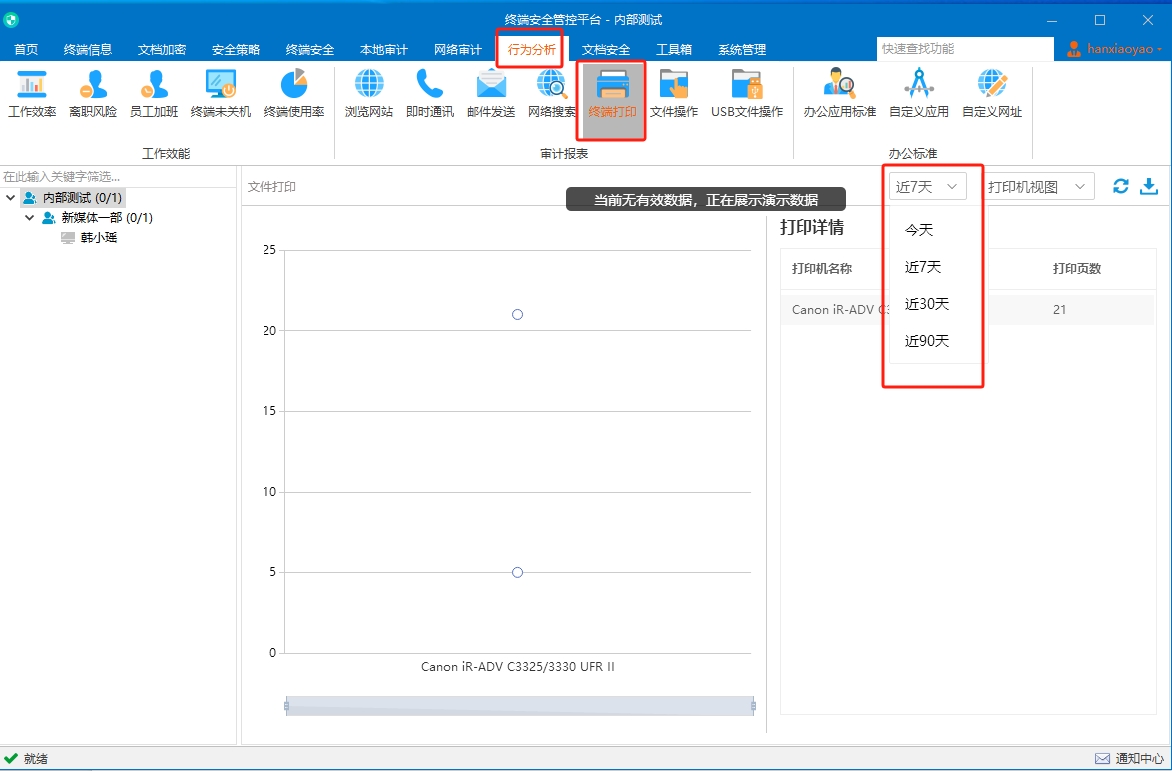Switch to the 首页 tab
The image size is (1172, 771).
26,49
